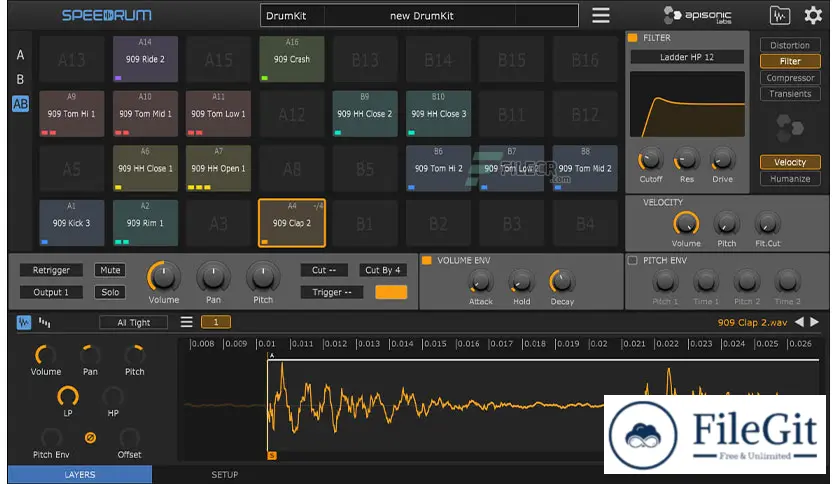Image resolution: width=836 pixels, height=484 pixels.
Task: Click the pad Pan knob
Action: (213, 277)
